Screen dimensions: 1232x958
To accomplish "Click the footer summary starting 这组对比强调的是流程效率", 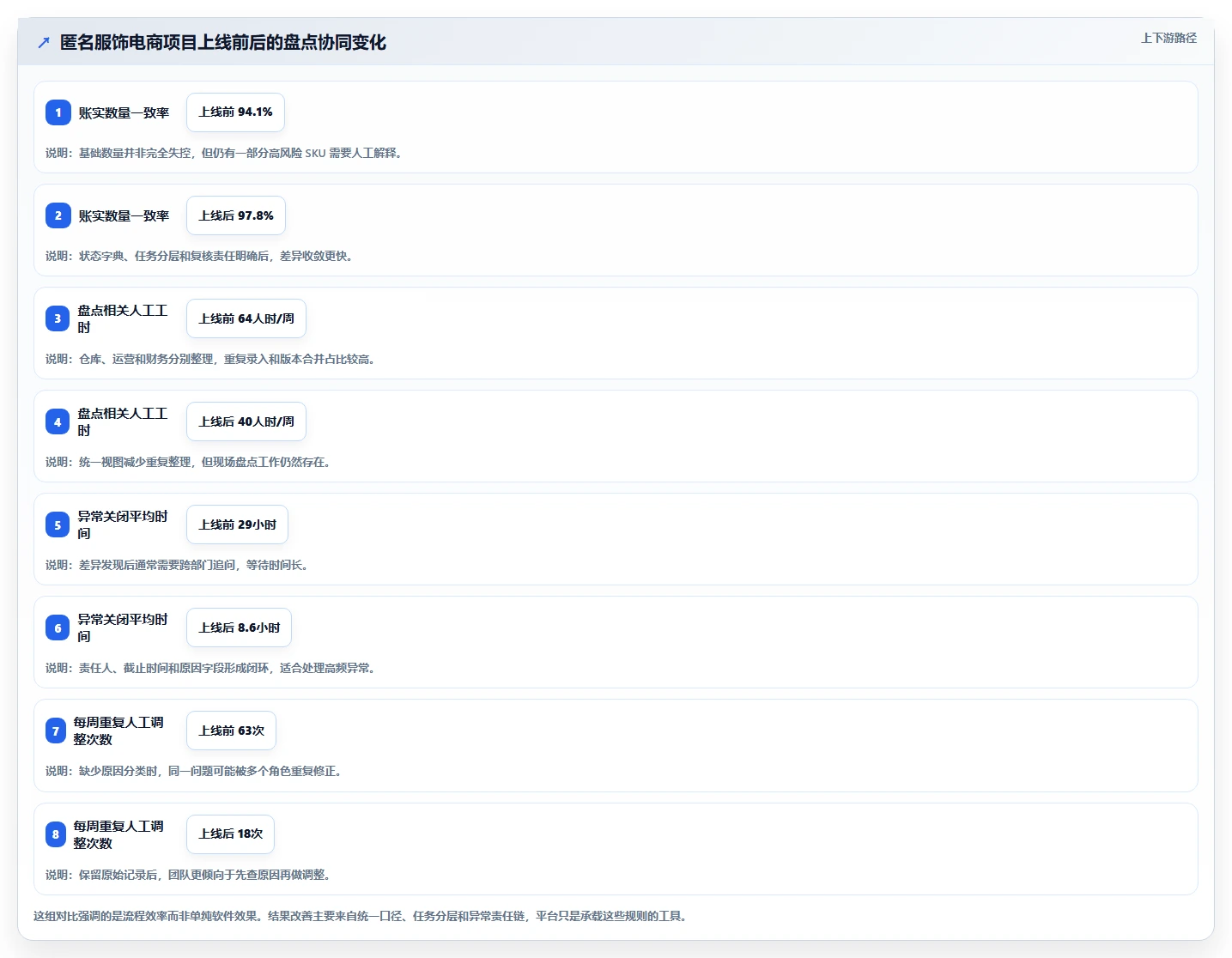I will pyautogui.click(x=361, y=916).
